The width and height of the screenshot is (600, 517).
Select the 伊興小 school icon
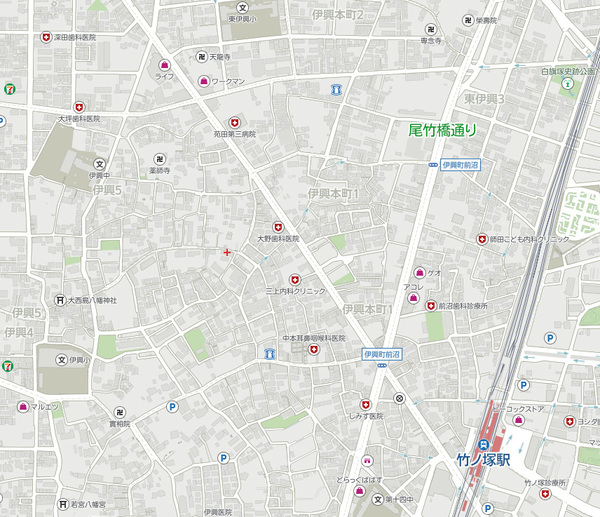[61, 360]
